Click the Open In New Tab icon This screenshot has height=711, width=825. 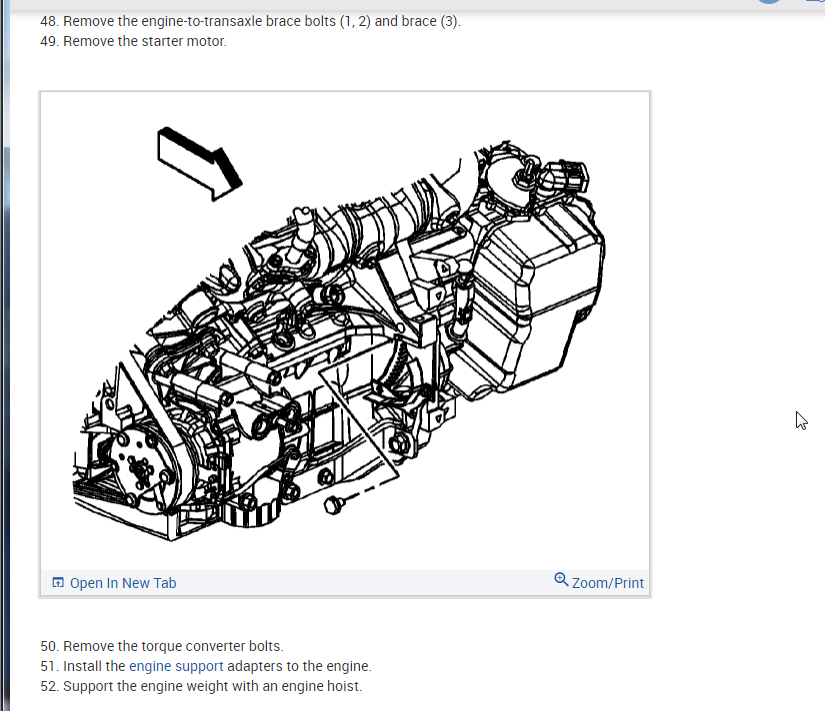click(58, 583)
